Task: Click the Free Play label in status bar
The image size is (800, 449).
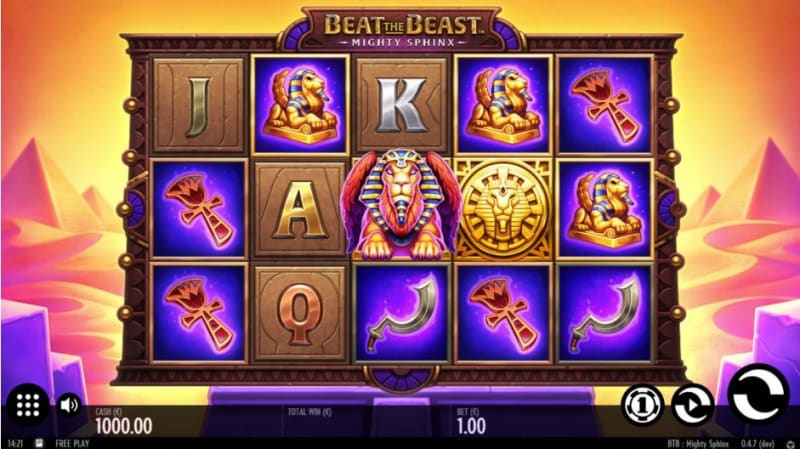Action: pos(72,443)
